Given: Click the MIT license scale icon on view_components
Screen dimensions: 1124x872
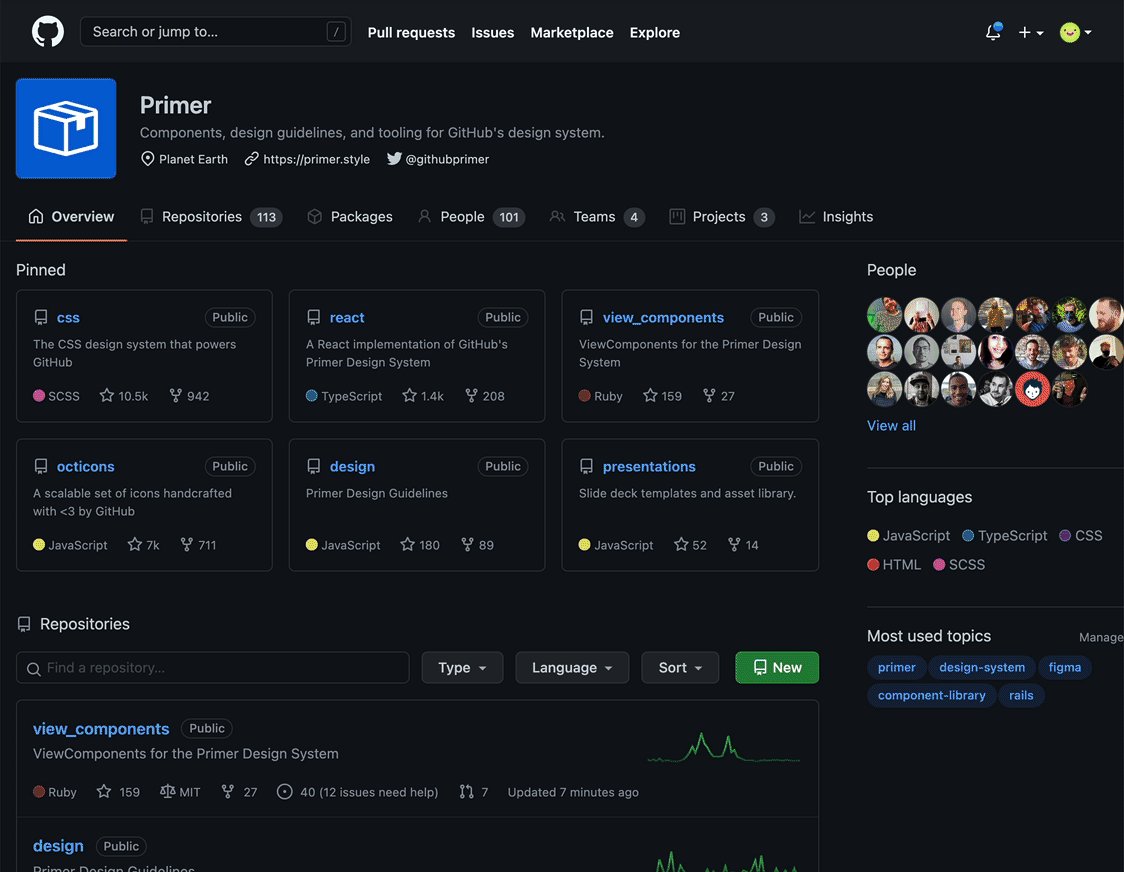Looking at the screenshot, I should click(167, 791).
